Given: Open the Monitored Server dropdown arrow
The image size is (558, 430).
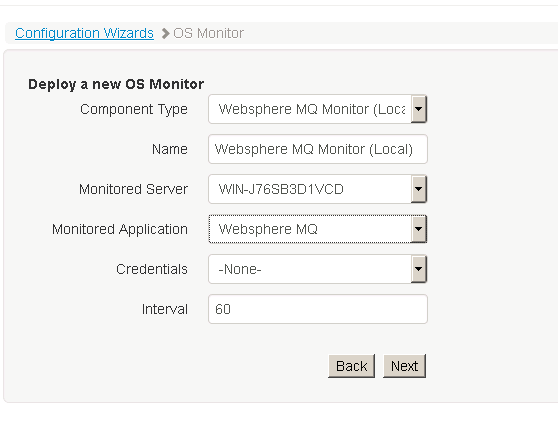Looking at the screenshot, I should point(418,189).
